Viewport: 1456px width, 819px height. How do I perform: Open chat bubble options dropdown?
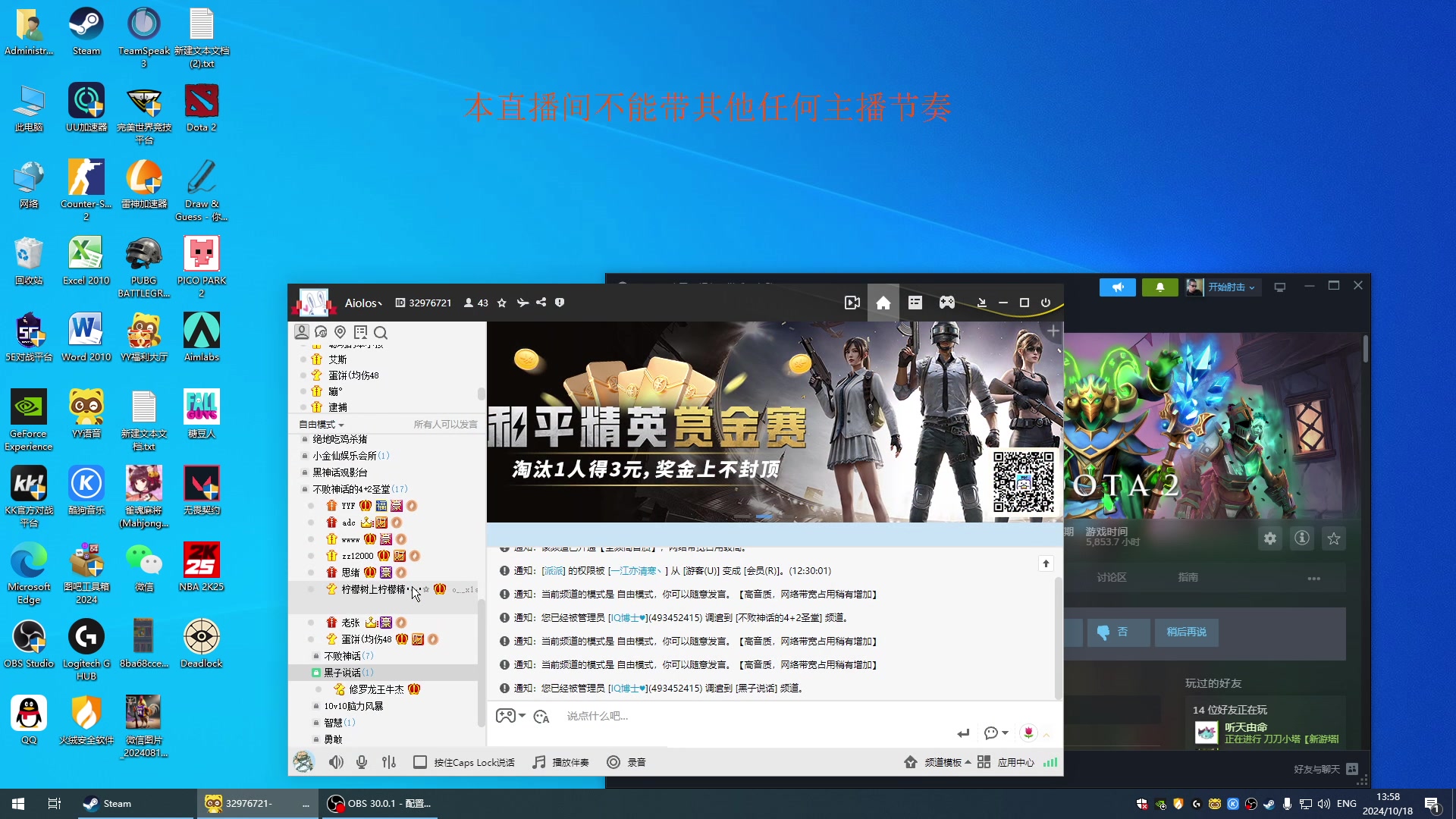[x=996, y=733]
